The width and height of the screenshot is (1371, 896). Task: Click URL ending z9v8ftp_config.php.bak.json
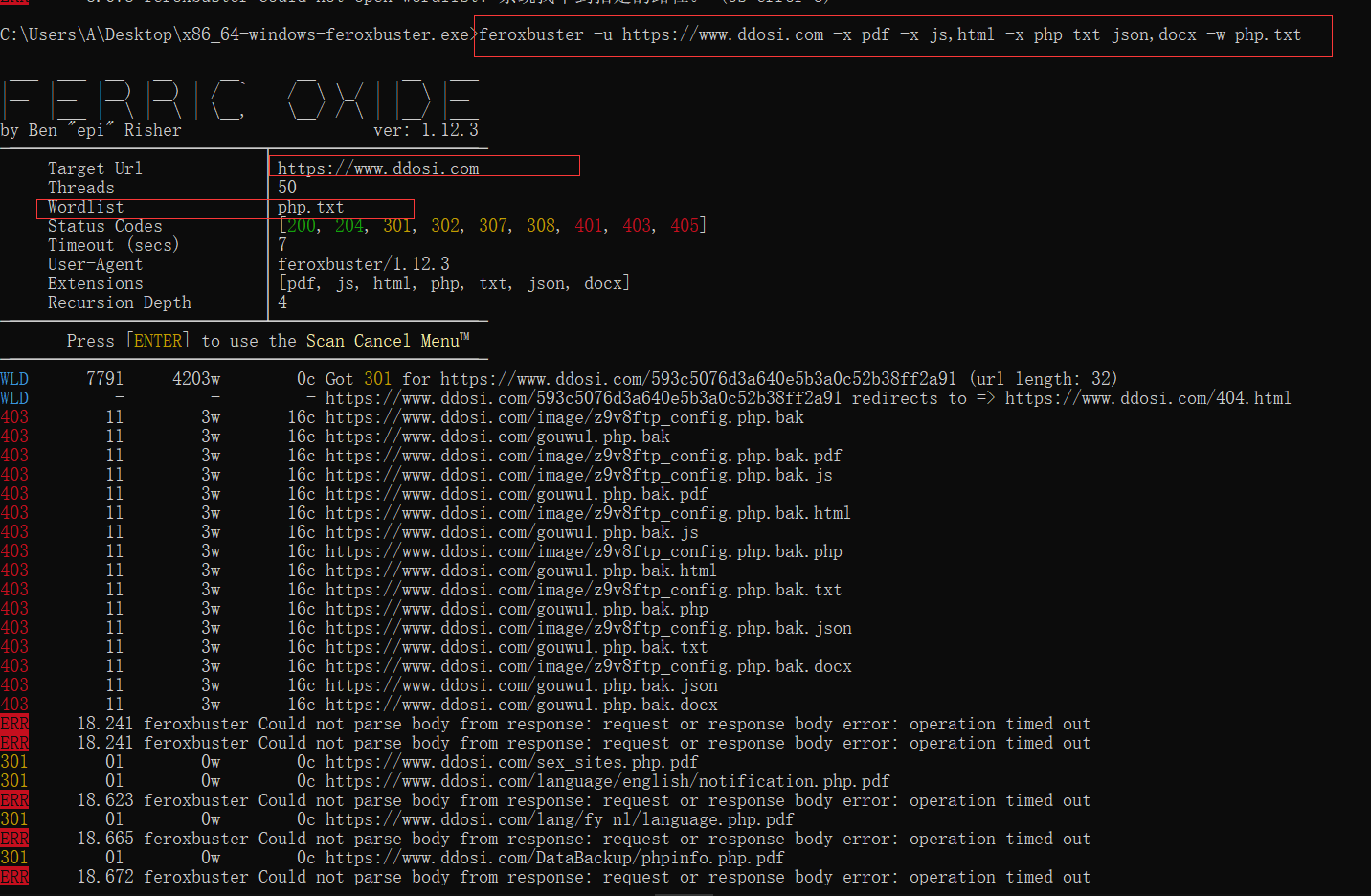(x=588, y=628)
